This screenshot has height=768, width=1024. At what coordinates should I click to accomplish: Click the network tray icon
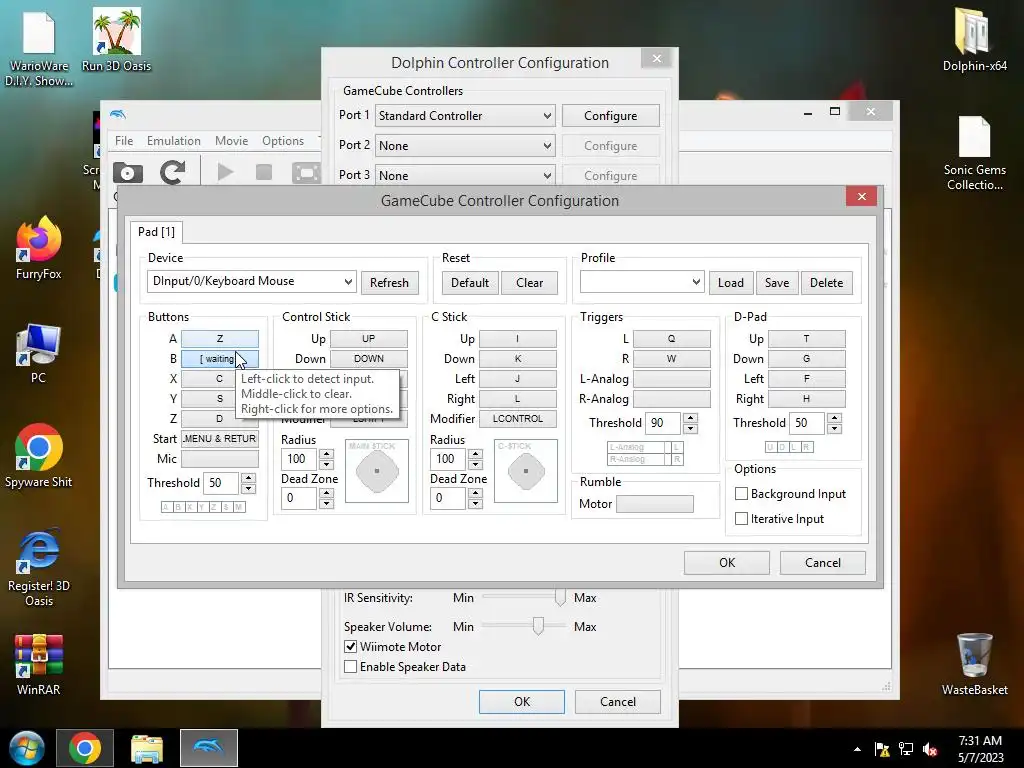[x=906, y=749]
